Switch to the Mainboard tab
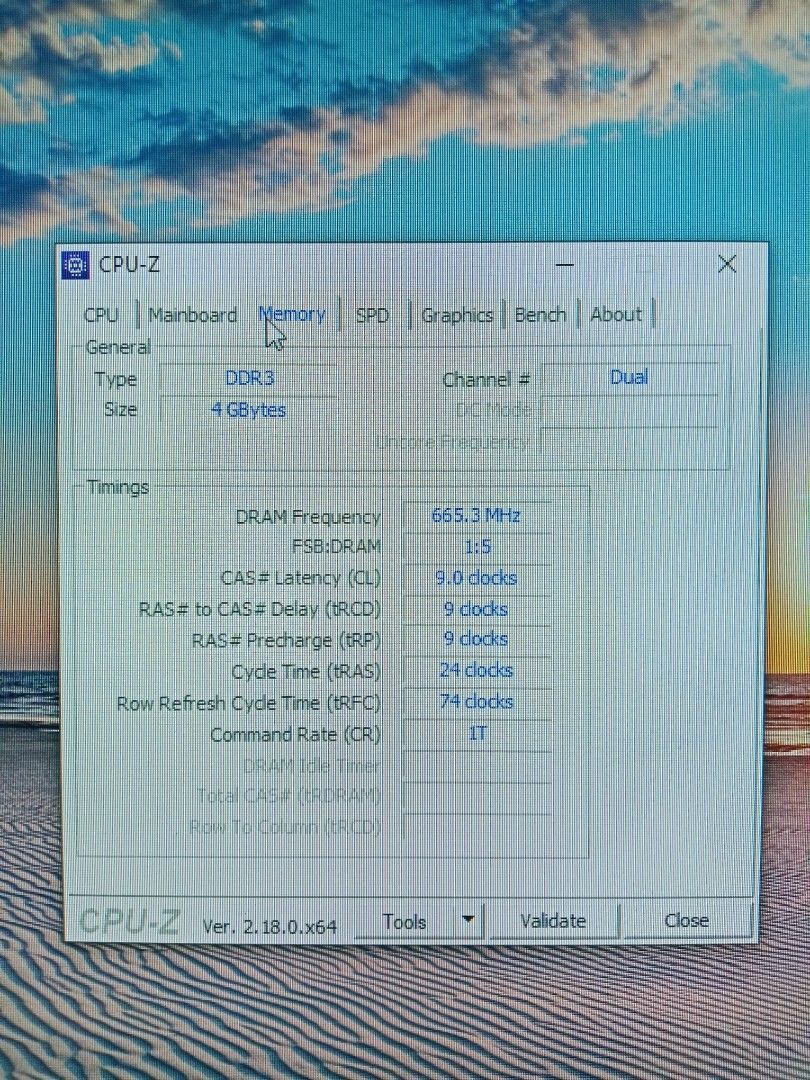Screen dimensions: 810x1080 pyautogui.click(x=193, y=315)
